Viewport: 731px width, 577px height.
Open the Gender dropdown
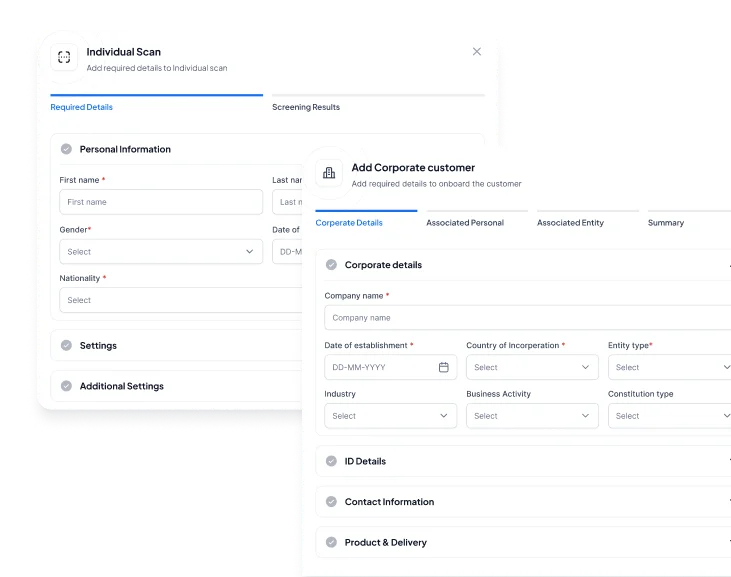click(160, 252)
